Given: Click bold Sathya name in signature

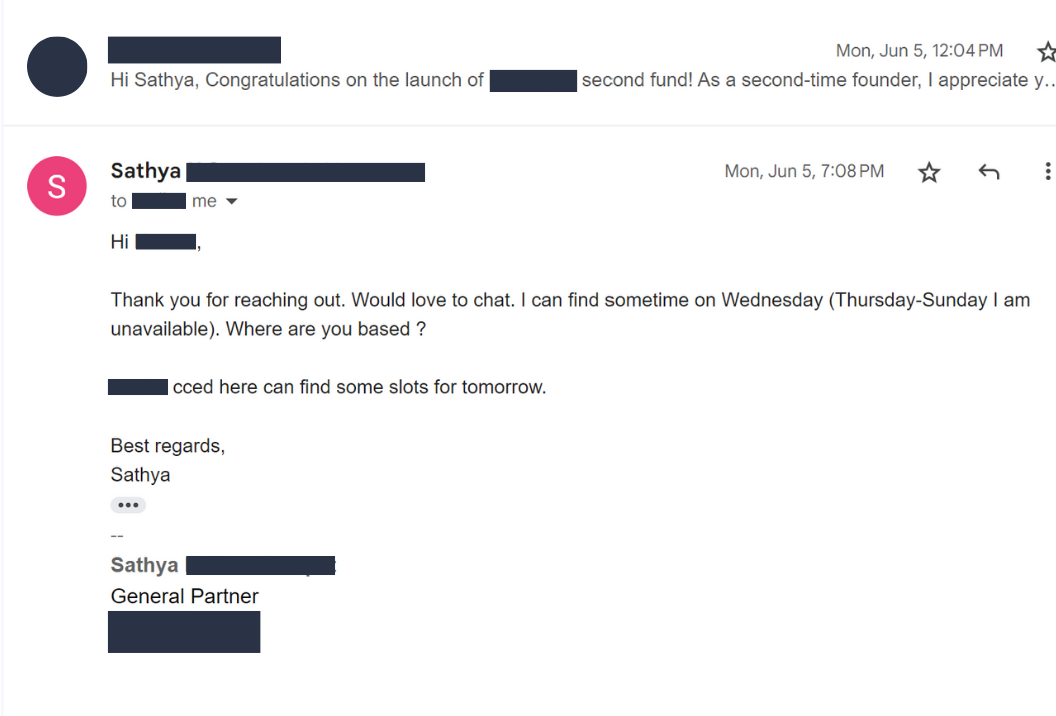Looking at the screenshot, I should [x=145, y=566].
